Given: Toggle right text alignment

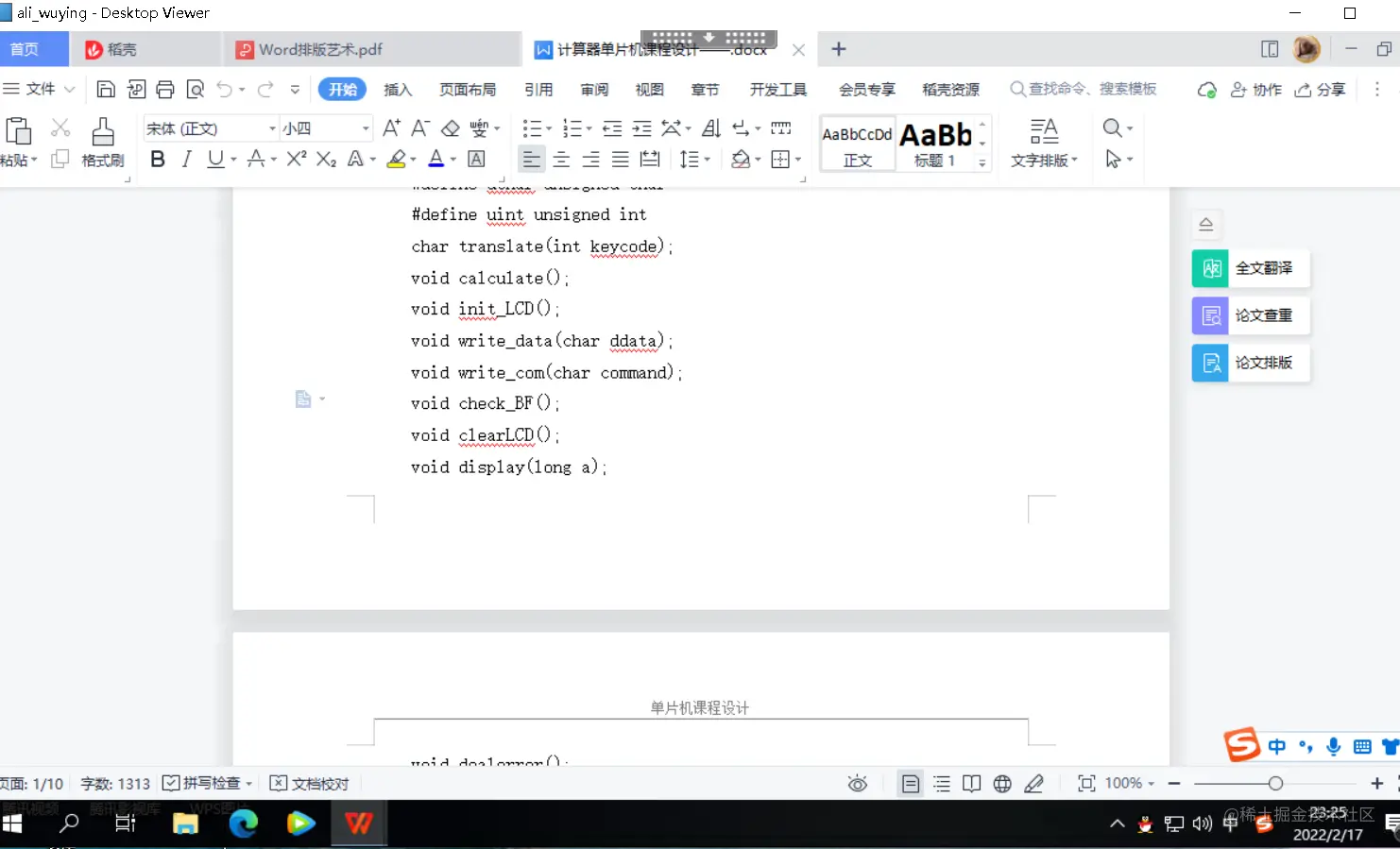Looking at the screenshot, I should [590, 159].
